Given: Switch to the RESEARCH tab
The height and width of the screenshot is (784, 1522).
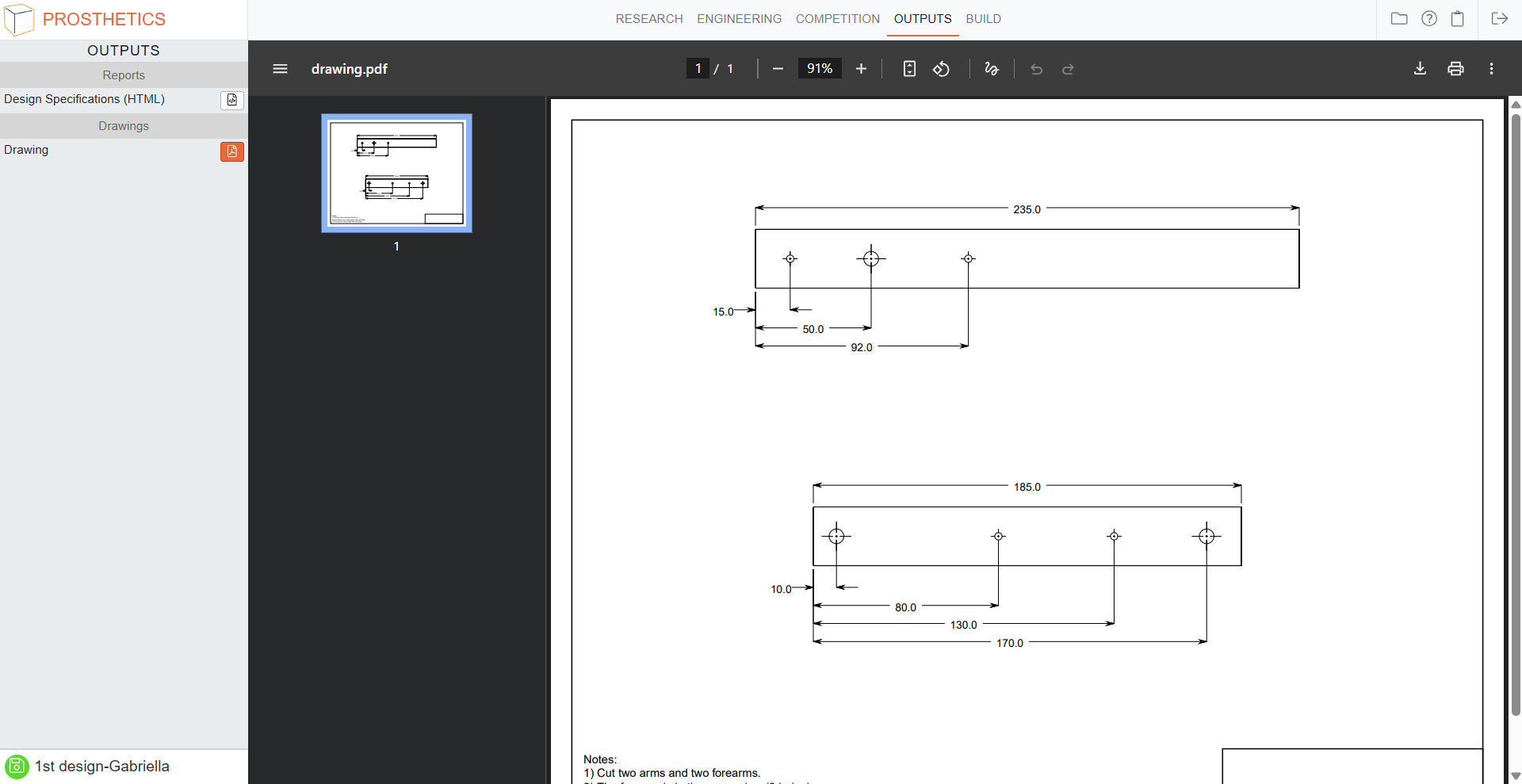Looking at the screenshot, I should click(x=648, y=19).
